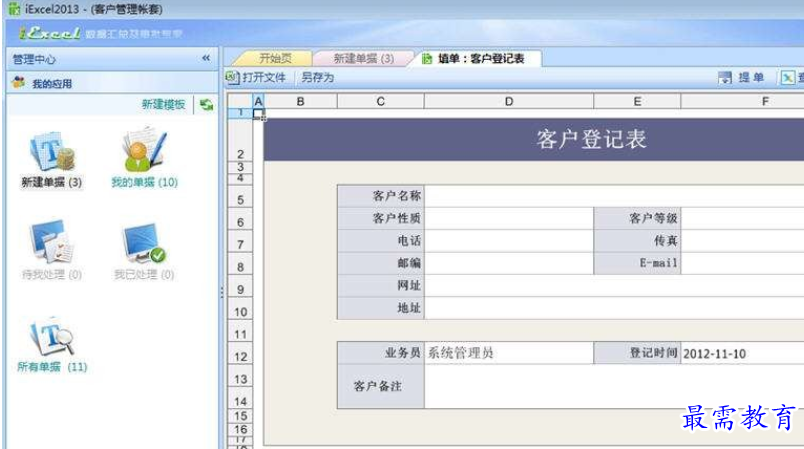This screenshot has height=449, width=804.
Task: Click the 客户等级 input cell
Action: 742,218
